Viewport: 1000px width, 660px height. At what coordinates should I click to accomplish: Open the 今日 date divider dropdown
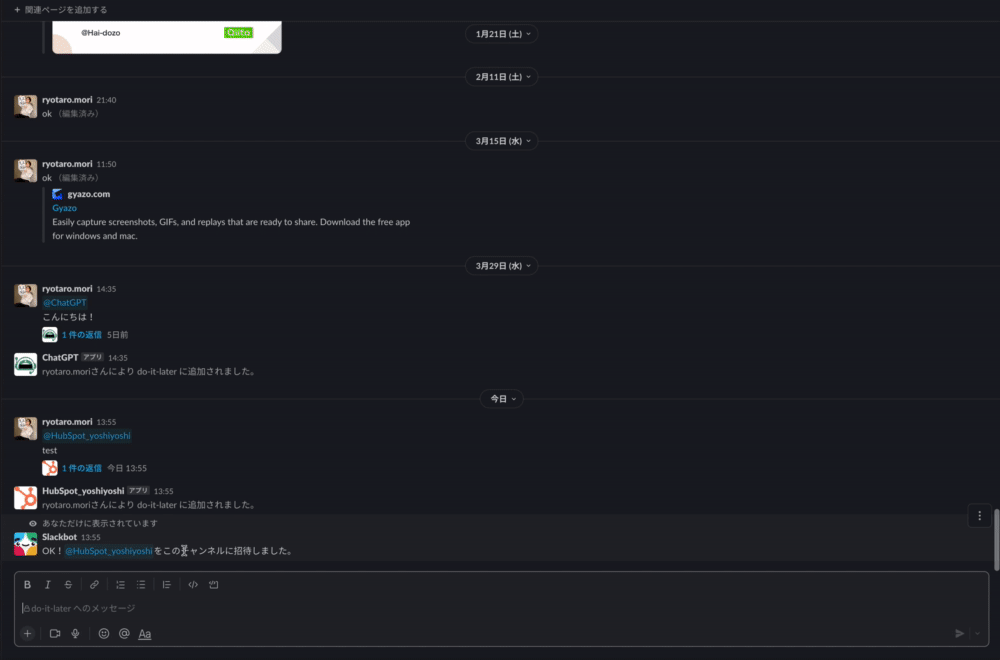[x=501, y=398]
